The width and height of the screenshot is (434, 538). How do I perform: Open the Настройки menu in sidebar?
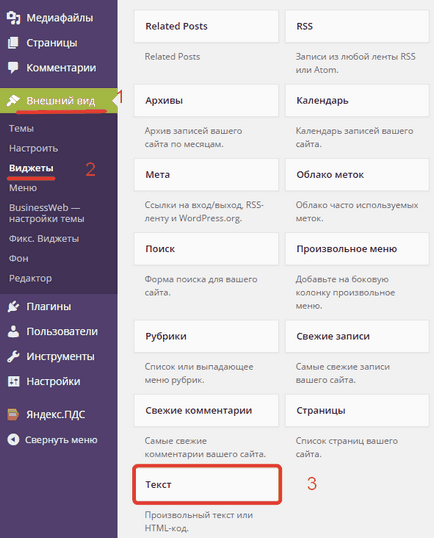[x=54, y=381]
